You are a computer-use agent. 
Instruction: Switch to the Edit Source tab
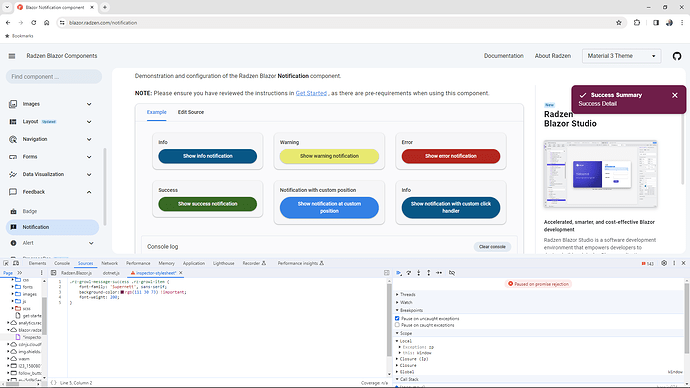[x=191, y=112]
